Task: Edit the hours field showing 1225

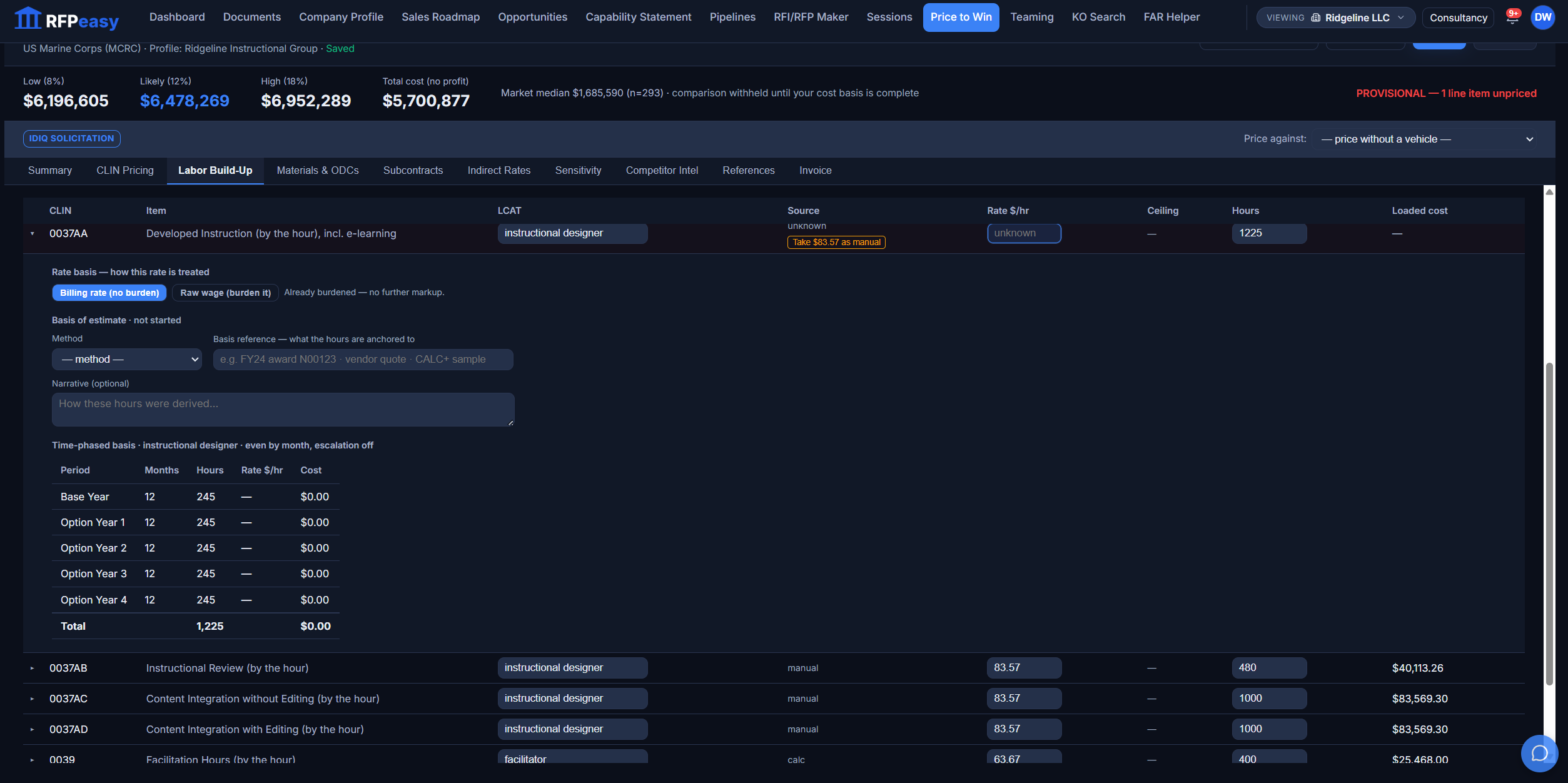Action: click(x=1269, y=233)
